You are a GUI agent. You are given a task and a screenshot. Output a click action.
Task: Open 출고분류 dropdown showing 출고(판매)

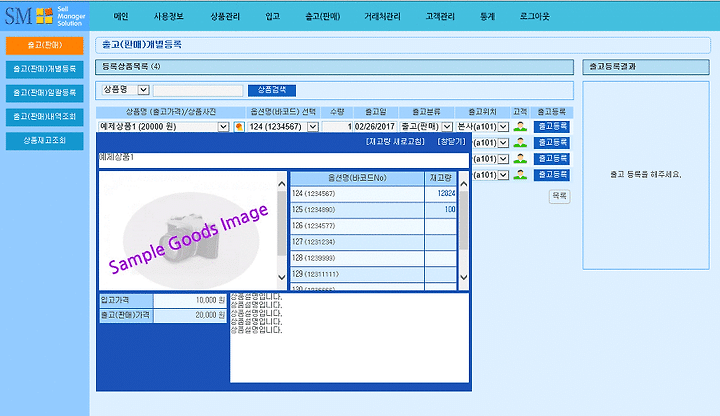click(426, 127)
